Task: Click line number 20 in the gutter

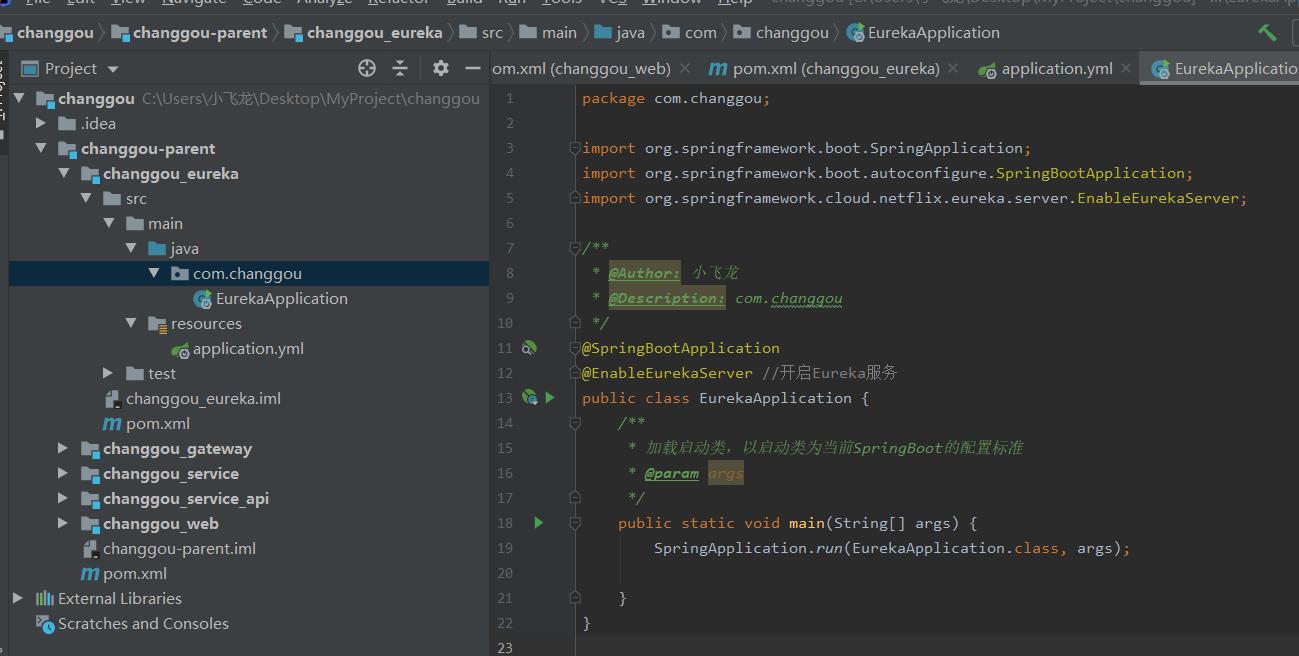Action: [x=505, y=573]
